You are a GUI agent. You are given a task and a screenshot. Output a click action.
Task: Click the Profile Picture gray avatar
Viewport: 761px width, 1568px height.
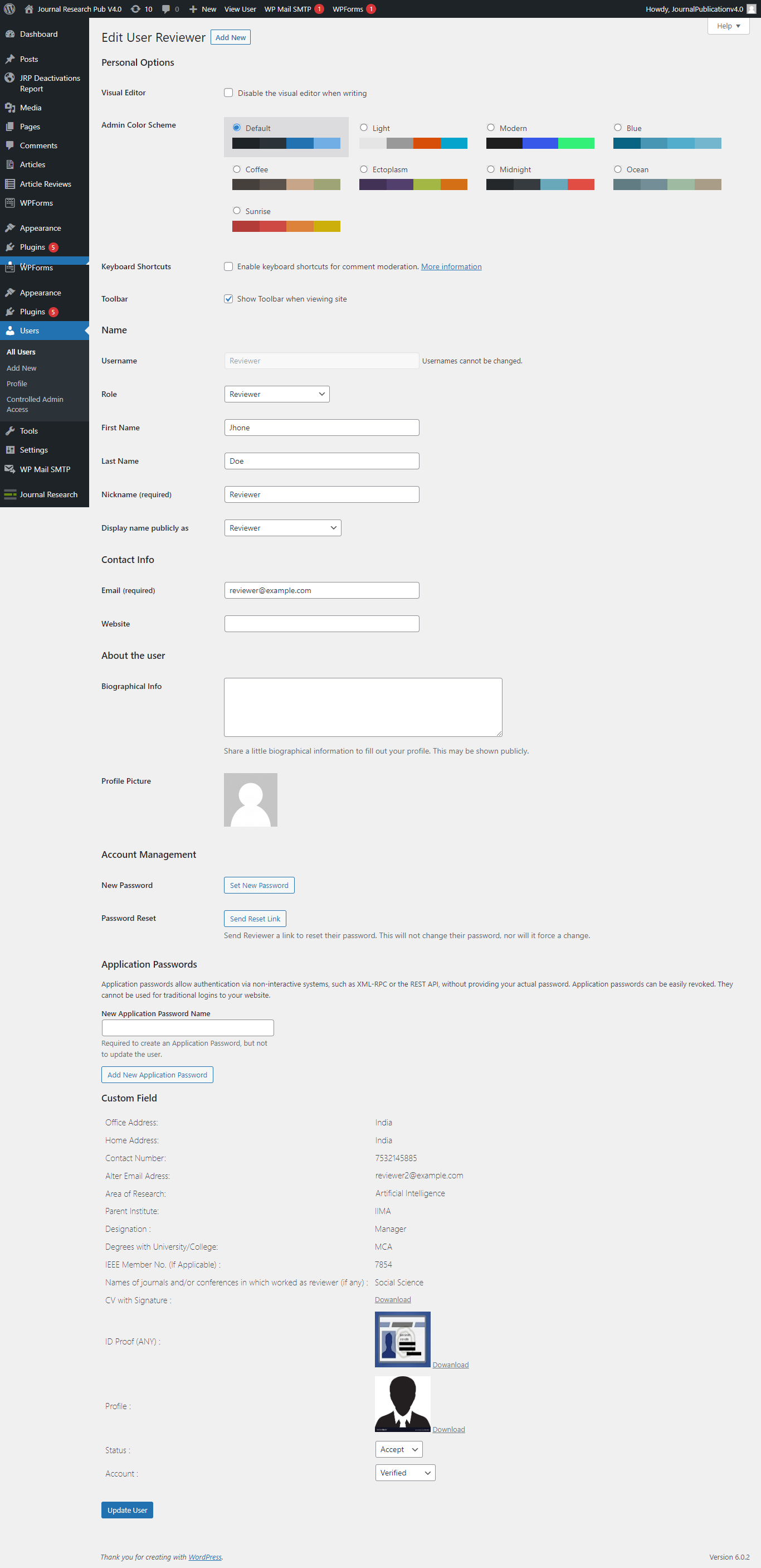(251, 800)
